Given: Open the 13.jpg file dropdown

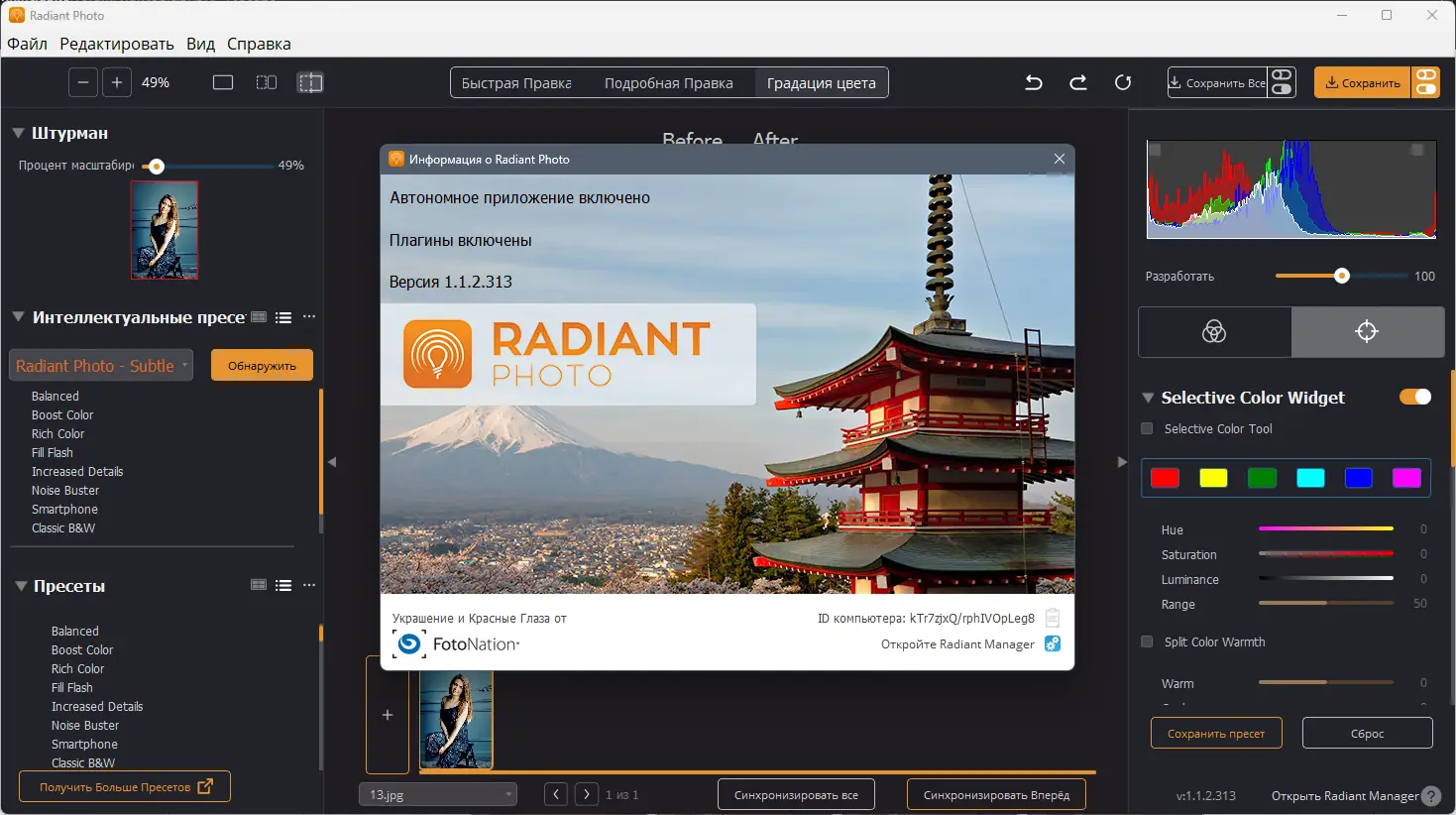Looking at the screenshot, I should coord(437,795).
